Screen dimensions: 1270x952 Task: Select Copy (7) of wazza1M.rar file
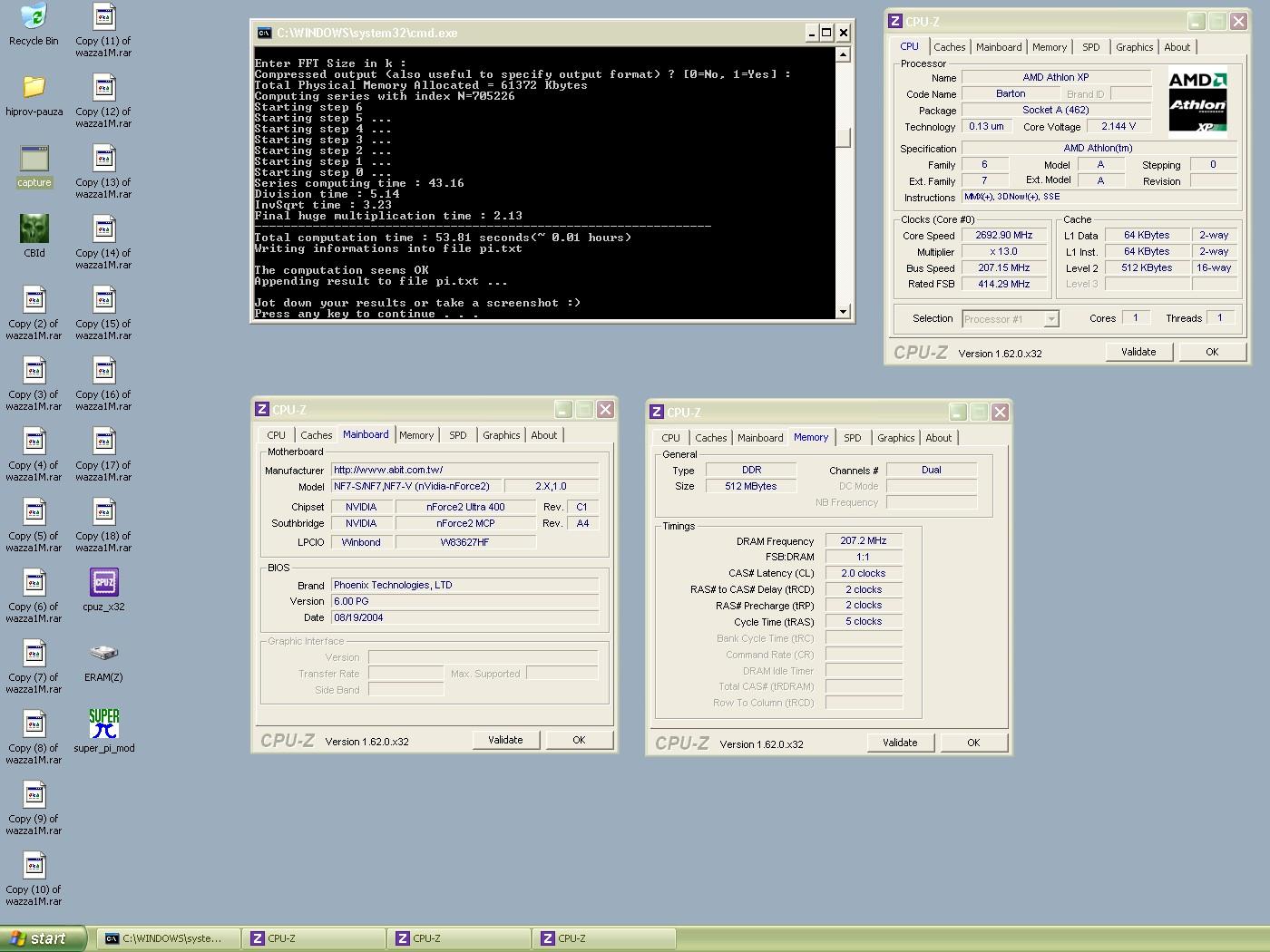(x=34, y=666)
